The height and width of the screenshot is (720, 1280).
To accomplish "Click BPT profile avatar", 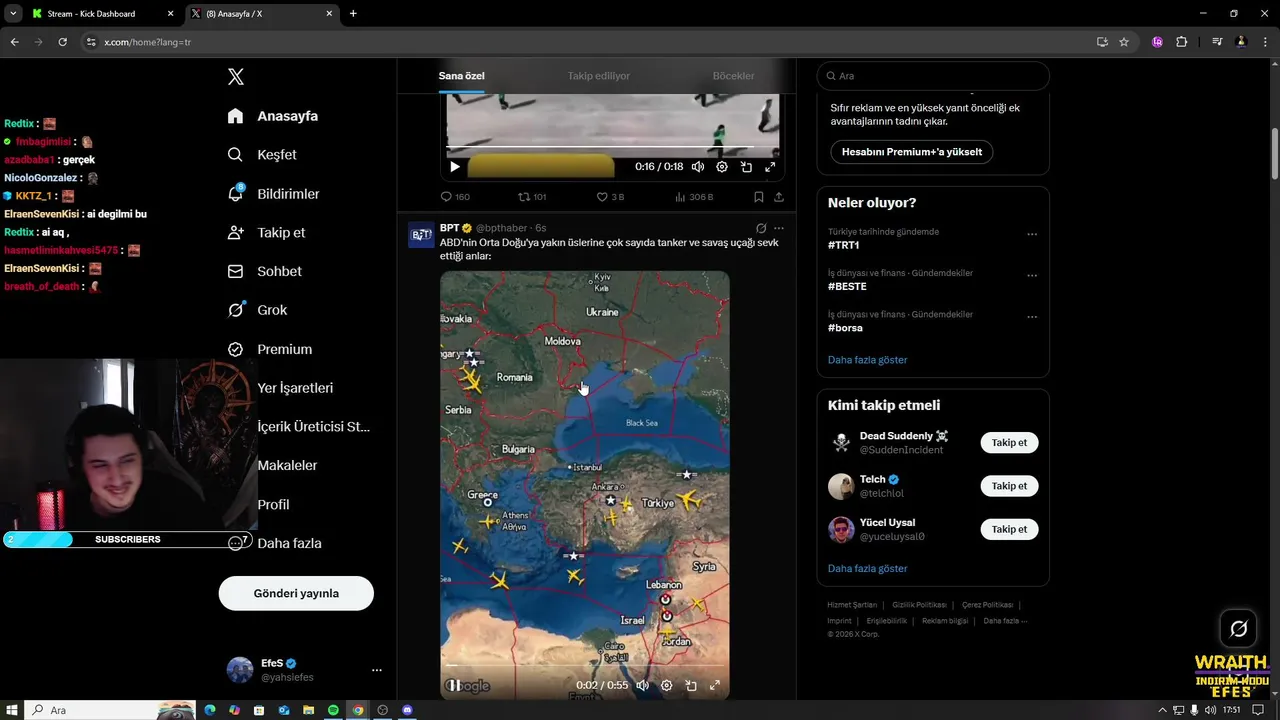I will pos(421,235).
